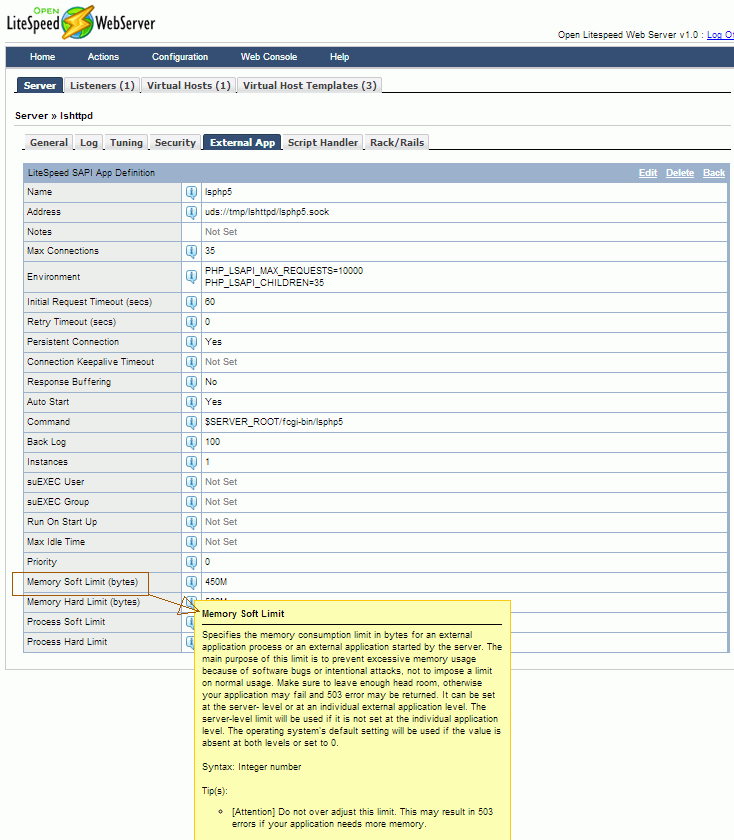Viewport: 734px width, 840px height.
Task: Click the $SERVER_ROOT/fcgi-bin/lsphp5 command value
Action: [x=274, y=422]
